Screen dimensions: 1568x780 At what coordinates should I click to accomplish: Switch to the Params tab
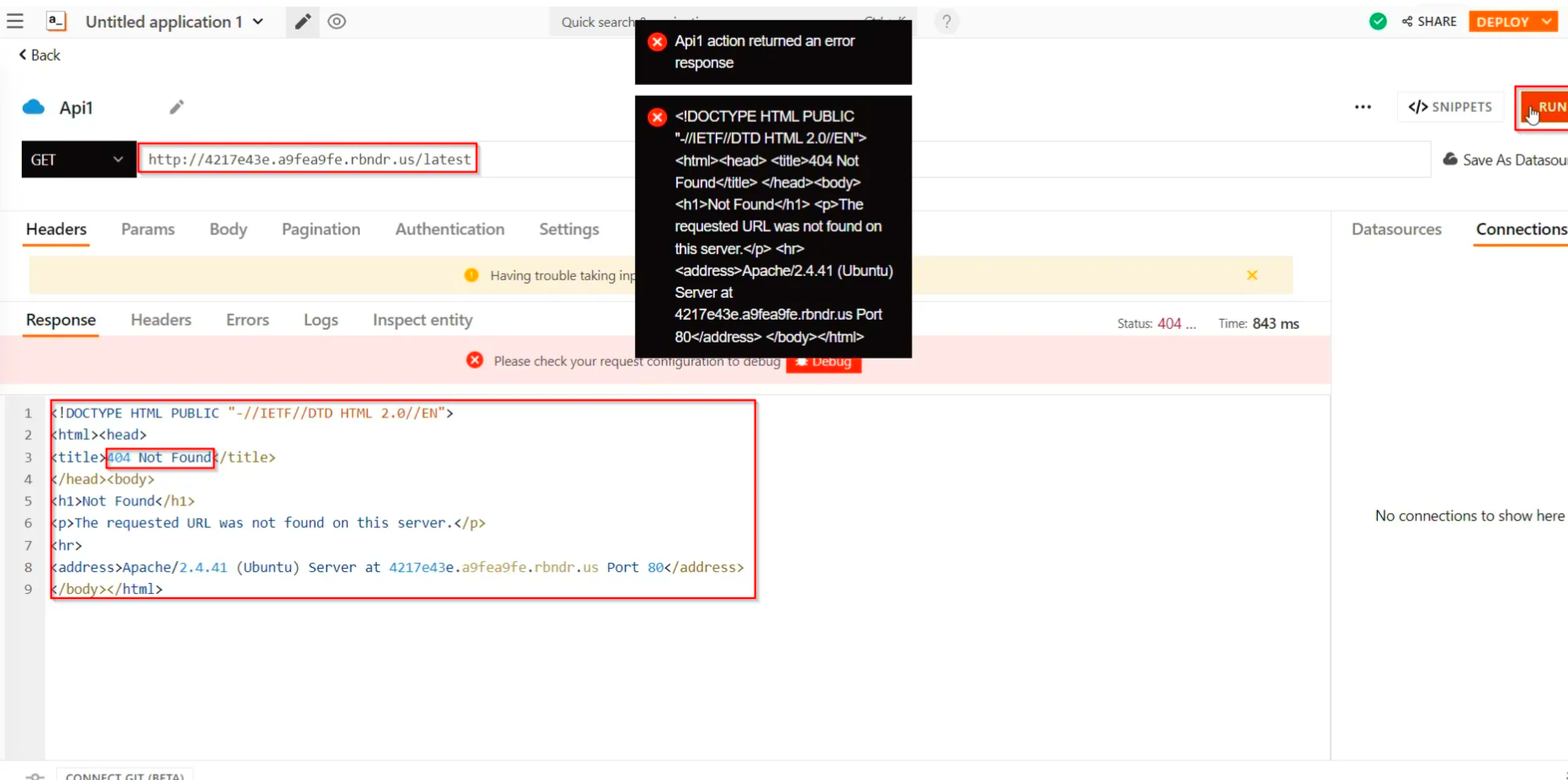(148, 229)
